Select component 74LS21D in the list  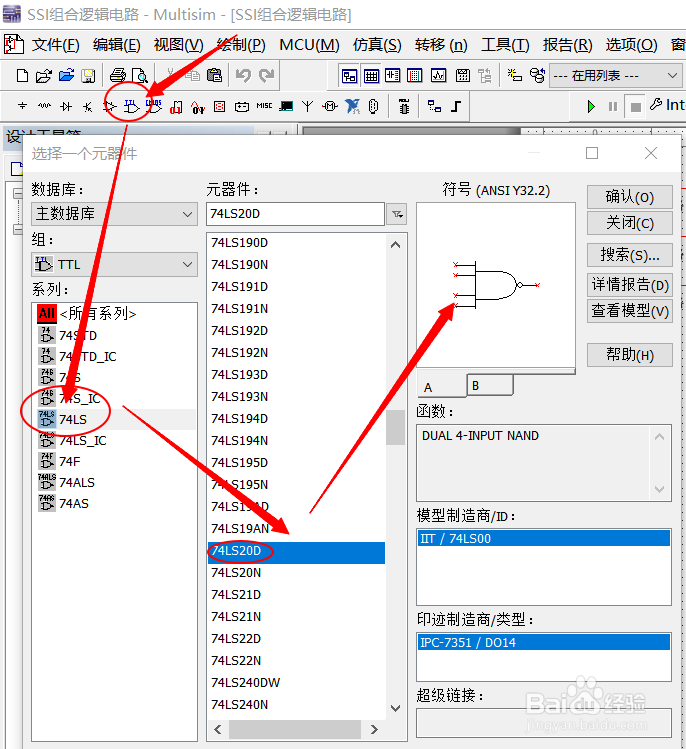click(296, 595)
